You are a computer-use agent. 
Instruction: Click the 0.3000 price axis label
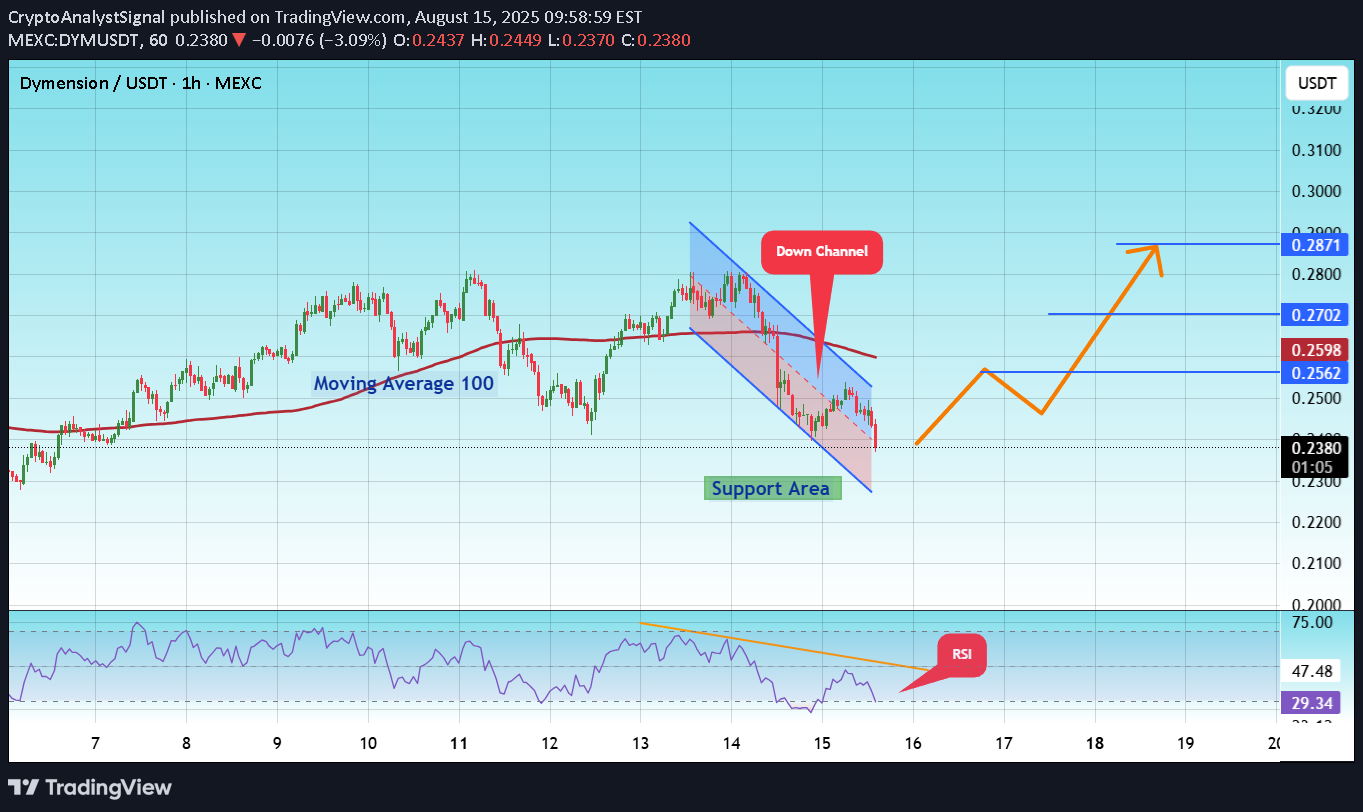(x=1316, y=192)
